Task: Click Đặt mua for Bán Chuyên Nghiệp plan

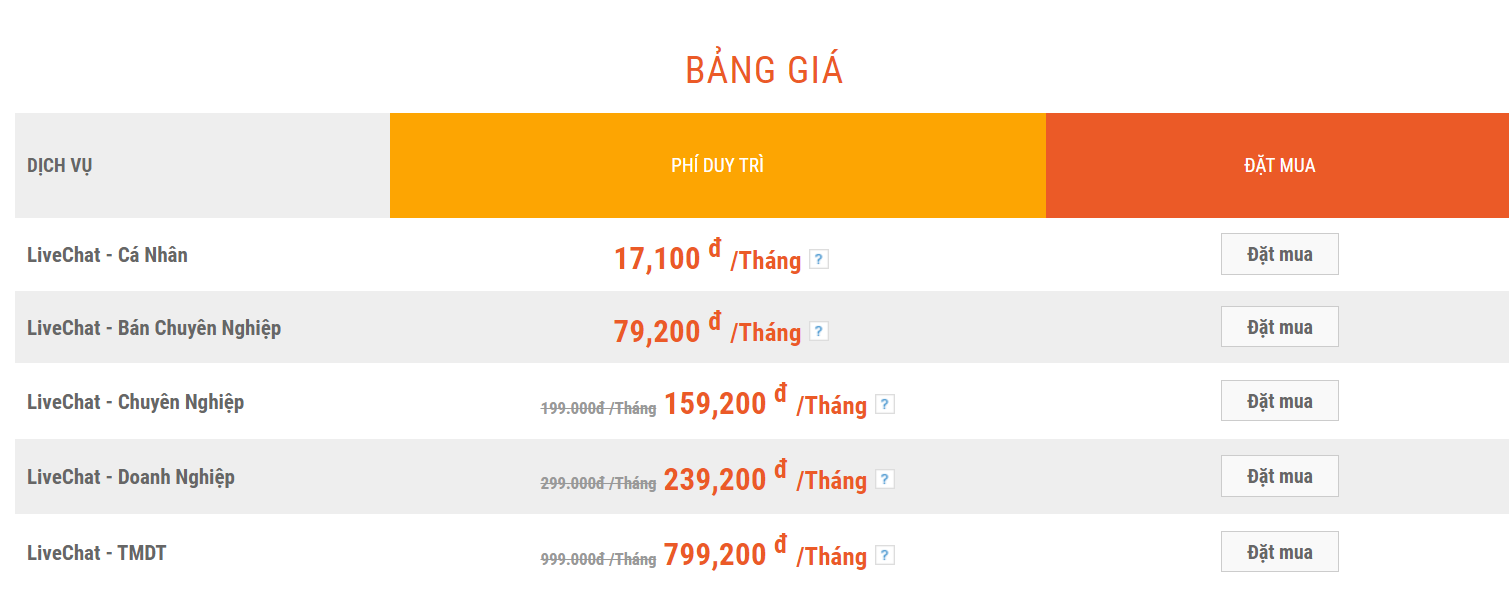Action: tap(1279, 327)
